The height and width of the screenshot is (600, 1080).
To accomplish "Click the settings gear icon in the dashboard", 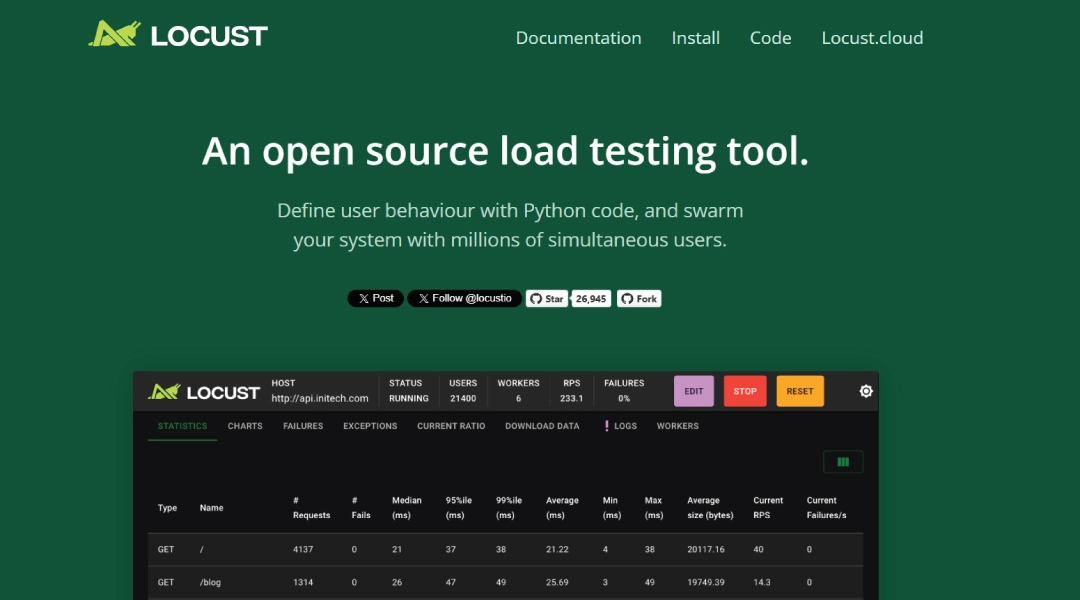I will [866, 391].
